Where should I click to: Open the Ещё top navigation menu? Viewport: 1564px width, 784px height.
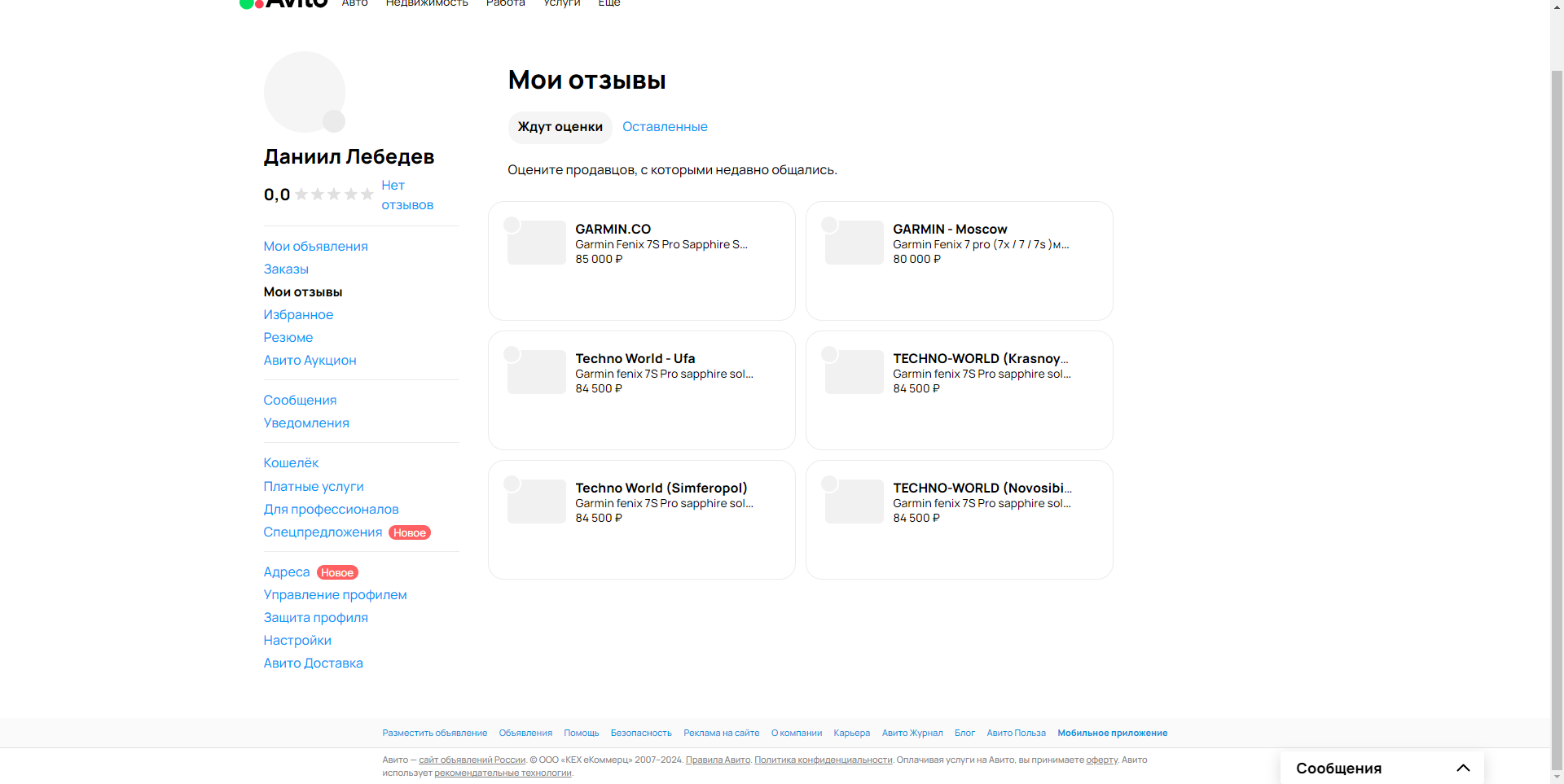609,3
